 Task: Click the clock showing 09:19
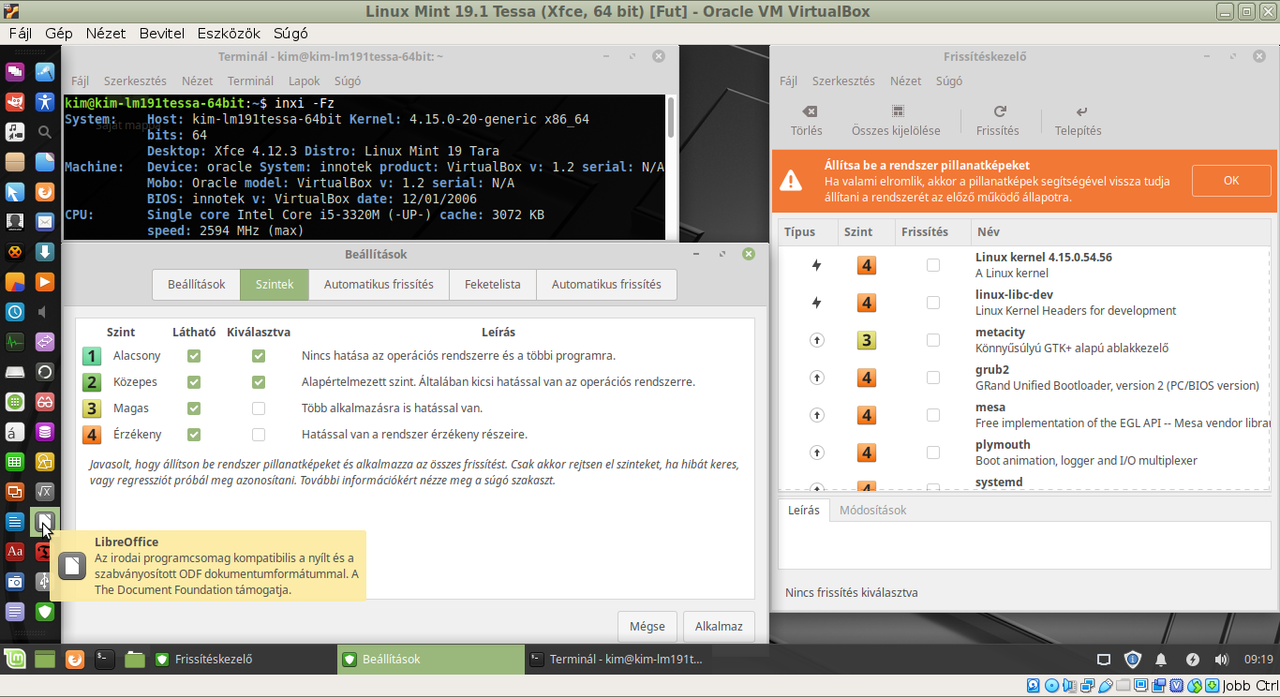pos(1258,660)
